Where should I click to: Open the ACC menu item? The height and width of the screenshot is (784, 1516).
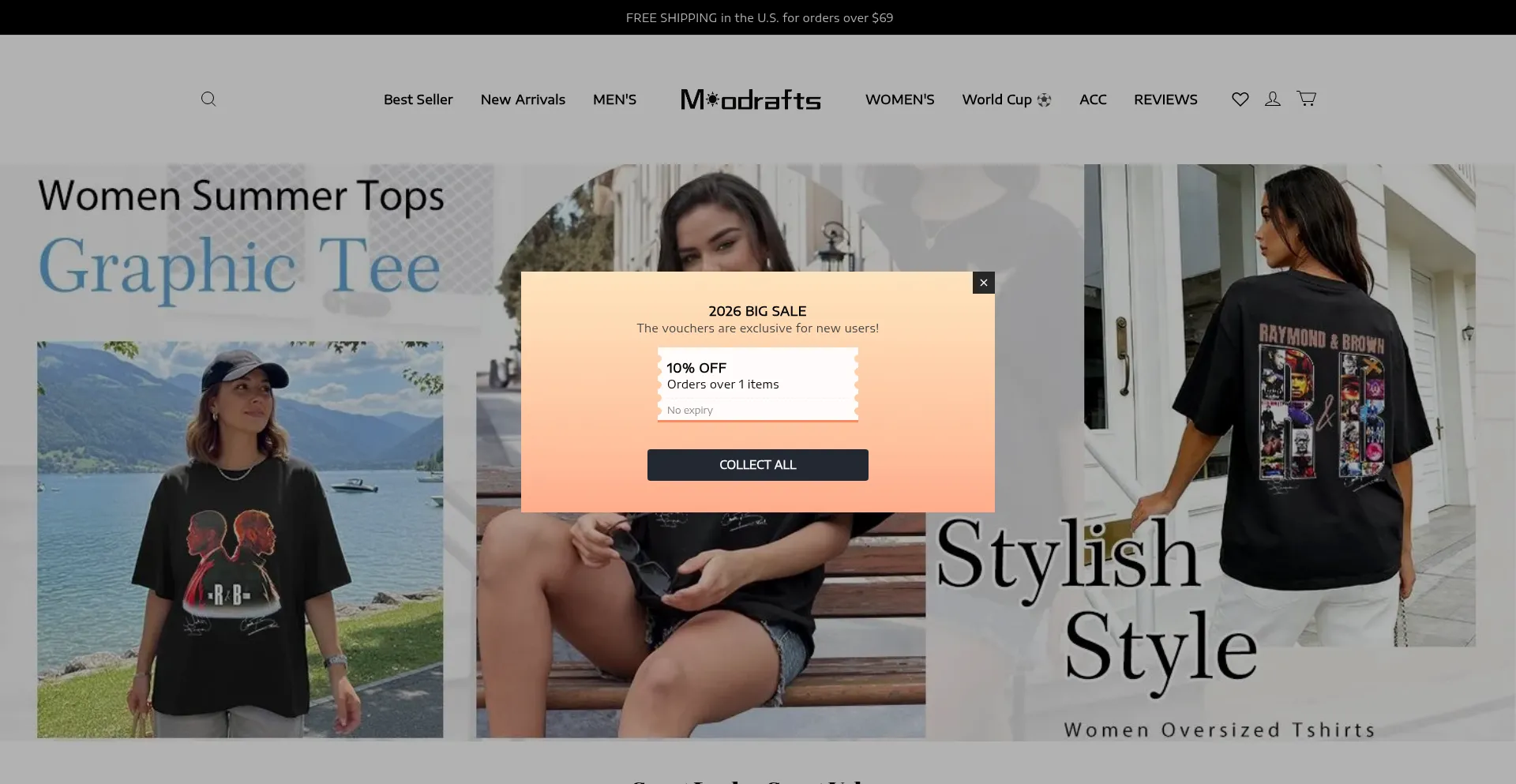click(x=1093, y=99)
